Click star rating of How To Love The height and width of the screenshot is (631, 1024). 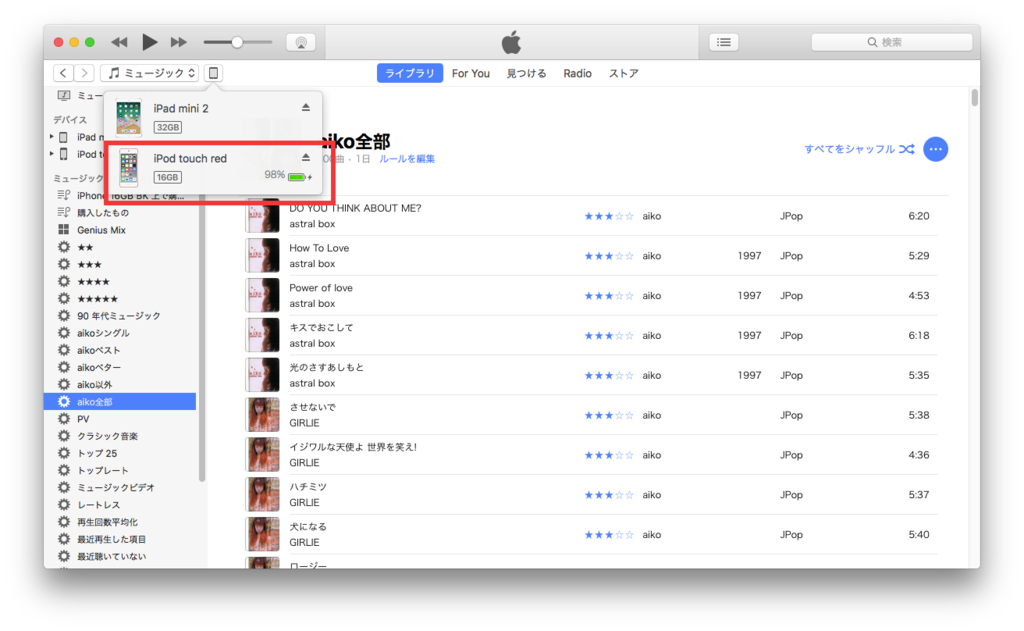click(x=609, y=256)
